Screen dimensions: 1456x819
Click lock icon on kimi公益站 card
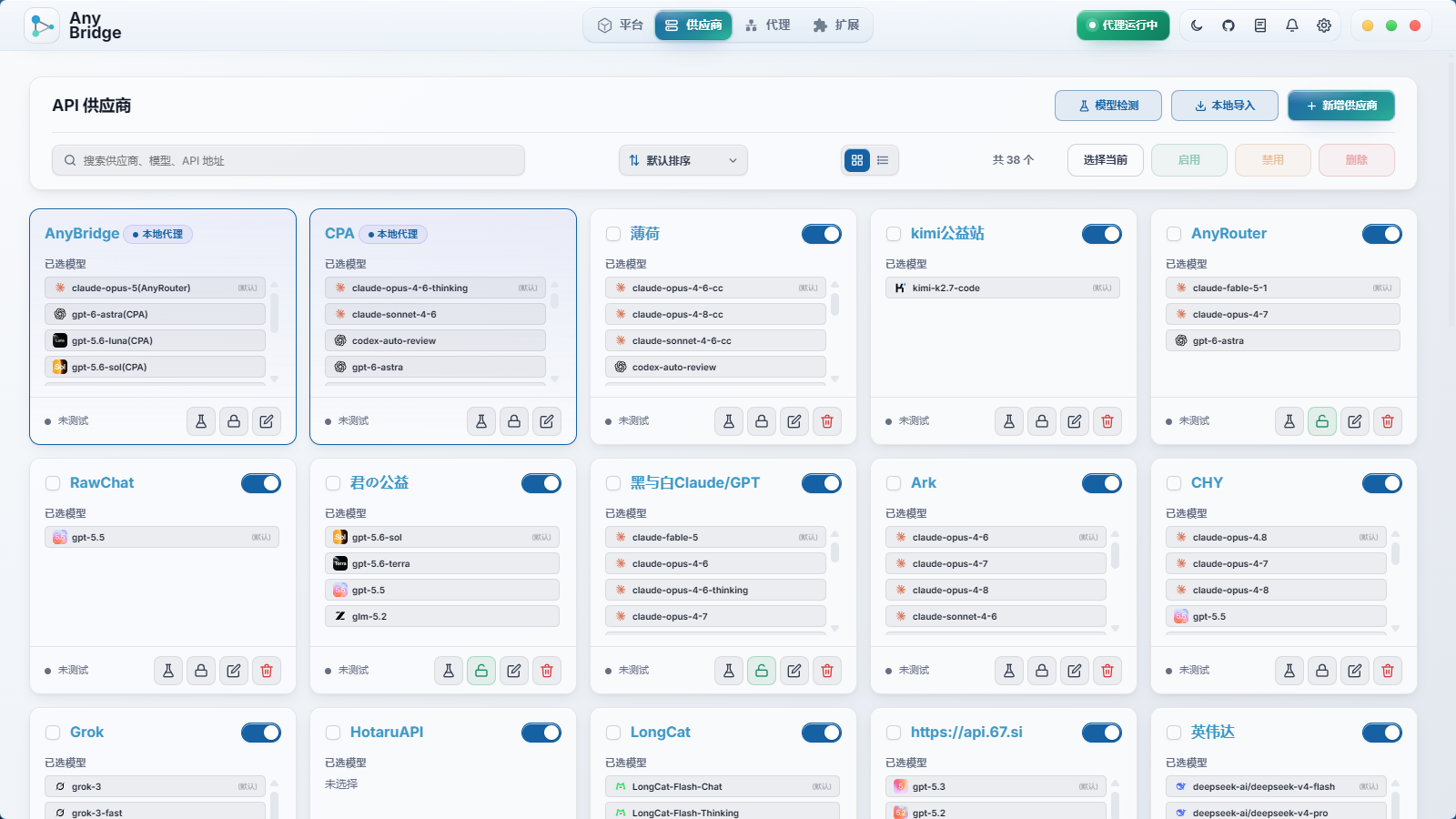click(1042, 421)
